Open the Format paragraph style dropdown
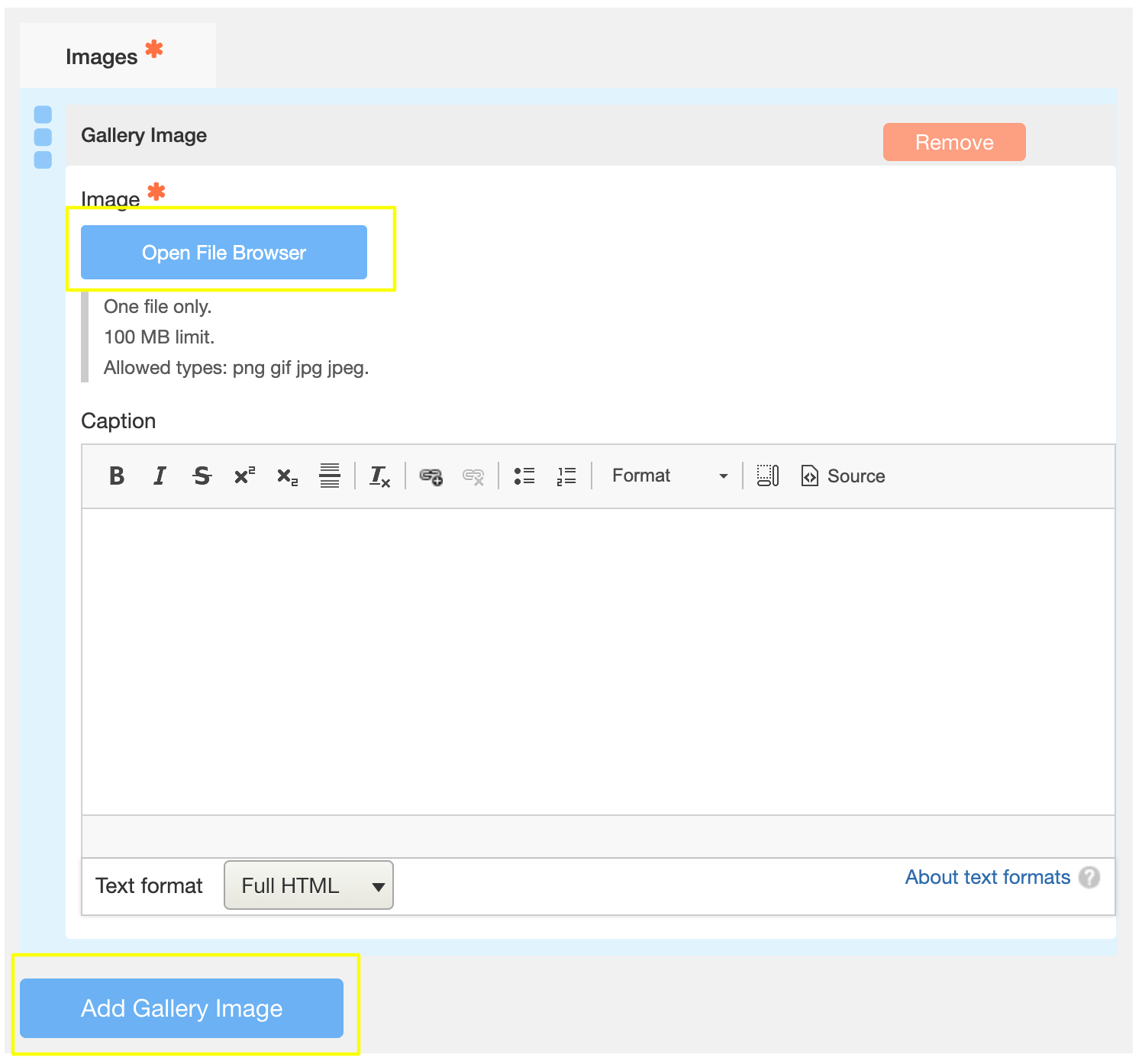 [x=668, y=475]
